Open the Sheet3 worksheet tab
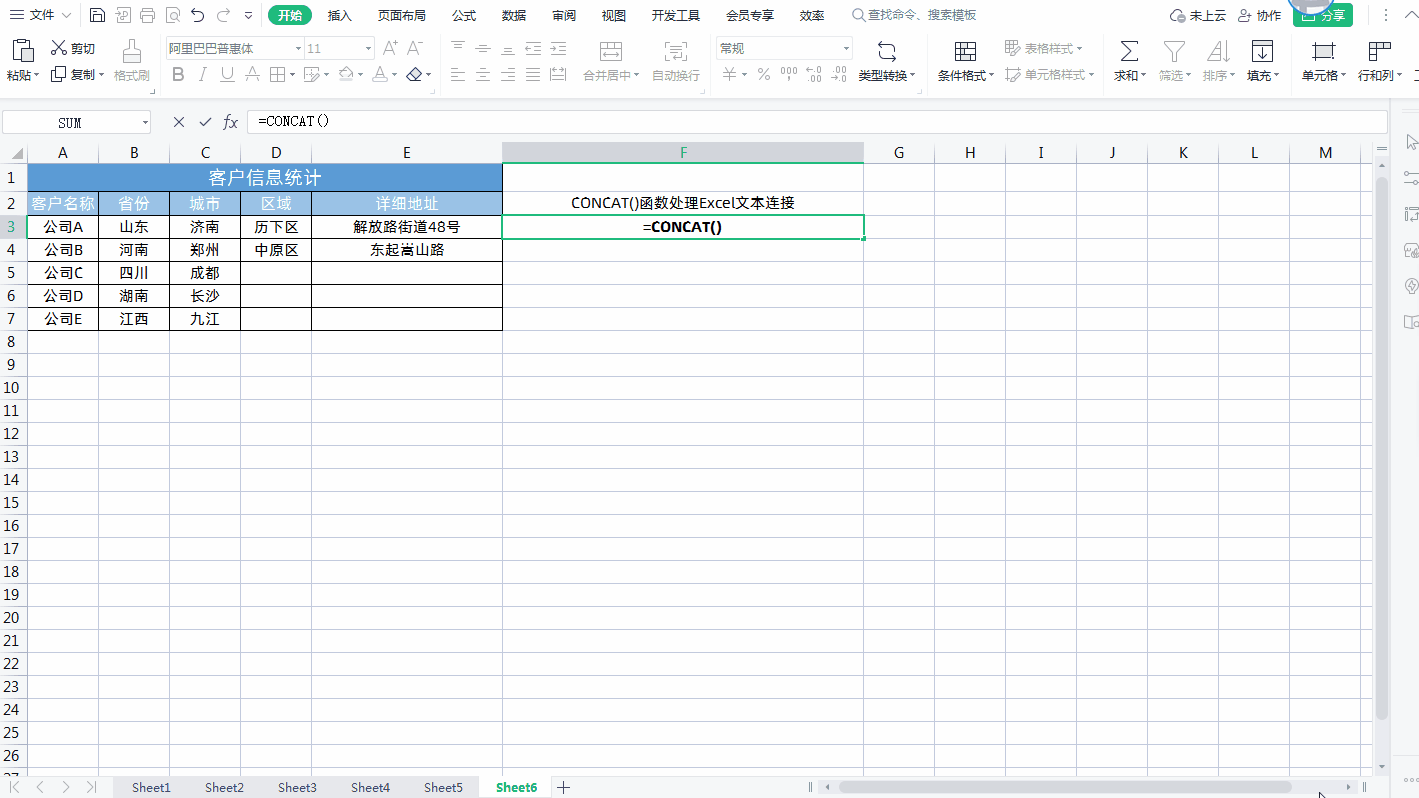The height and width of the screenshot is (798, 1419). (x=297, y=787)
